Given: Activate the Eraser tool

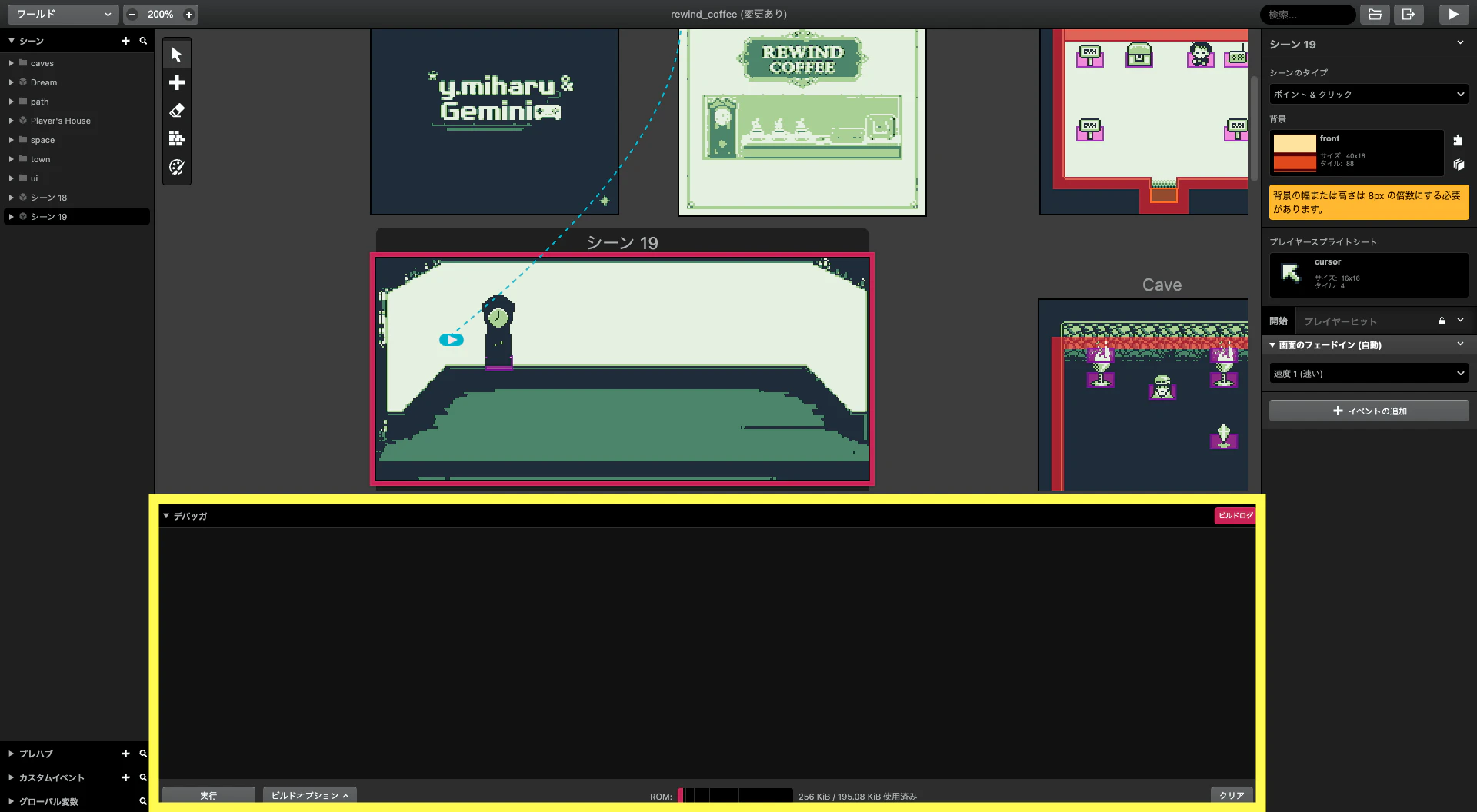Looking at the screenshot, I should pos(176,111).
